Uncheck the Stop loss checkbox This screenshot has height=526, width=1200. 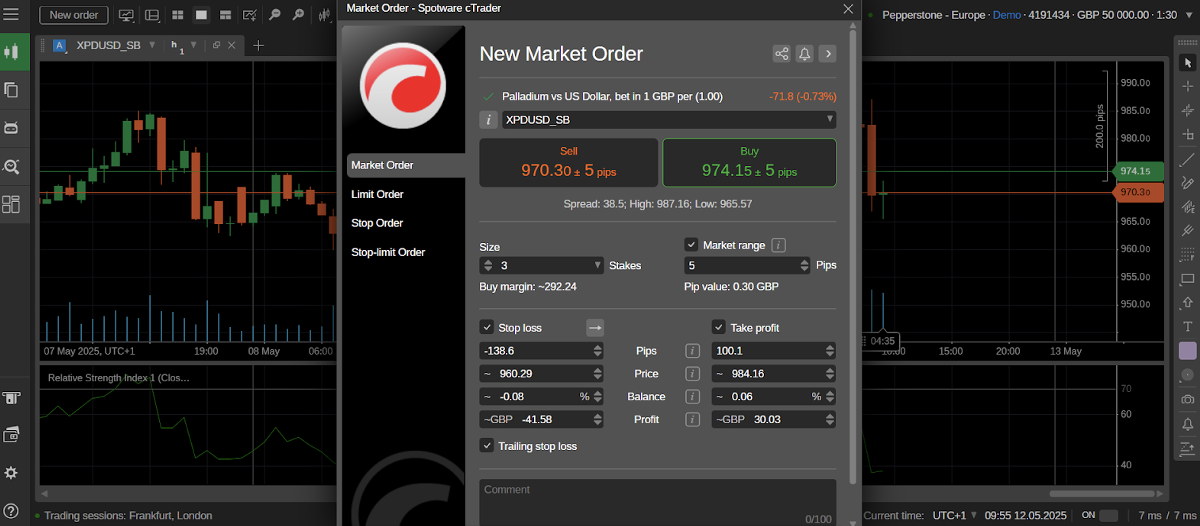coord(487,327)
